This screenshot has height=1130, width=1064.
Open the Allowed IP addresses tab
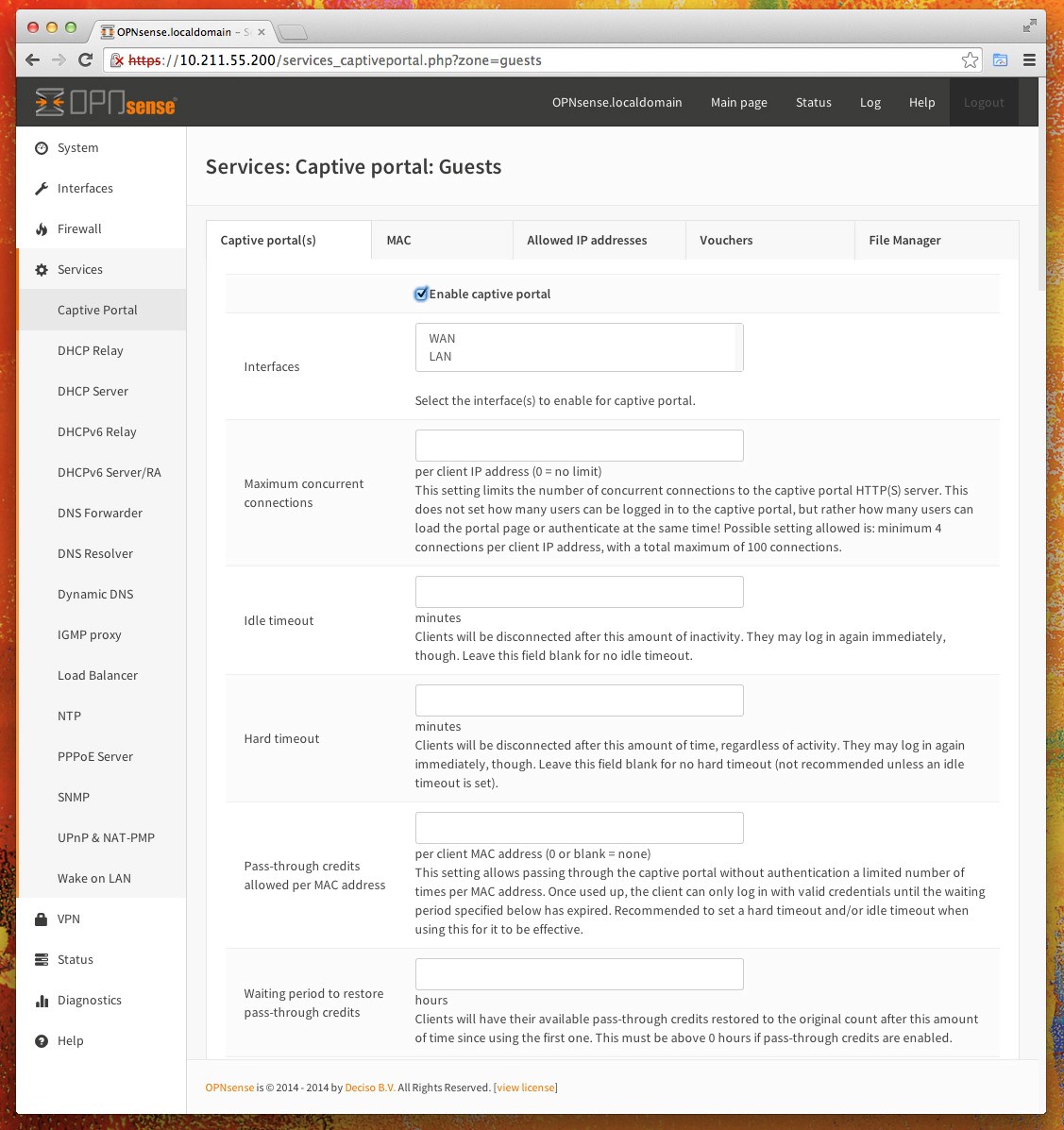tap(600, 240)
